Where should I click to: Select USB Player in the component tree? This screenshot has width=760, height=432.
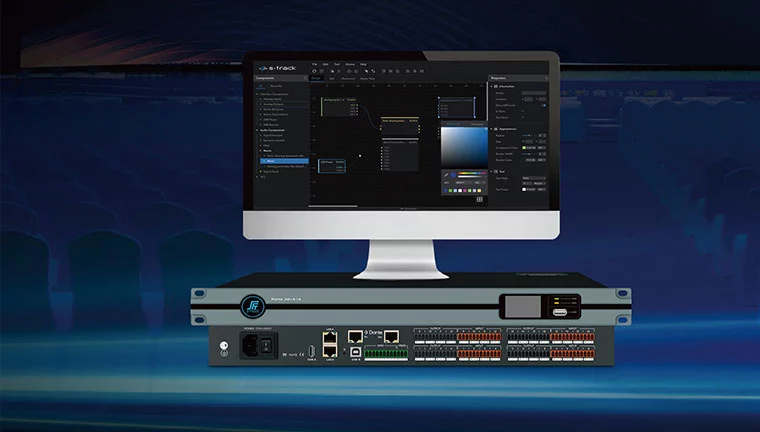coord(270,120)
